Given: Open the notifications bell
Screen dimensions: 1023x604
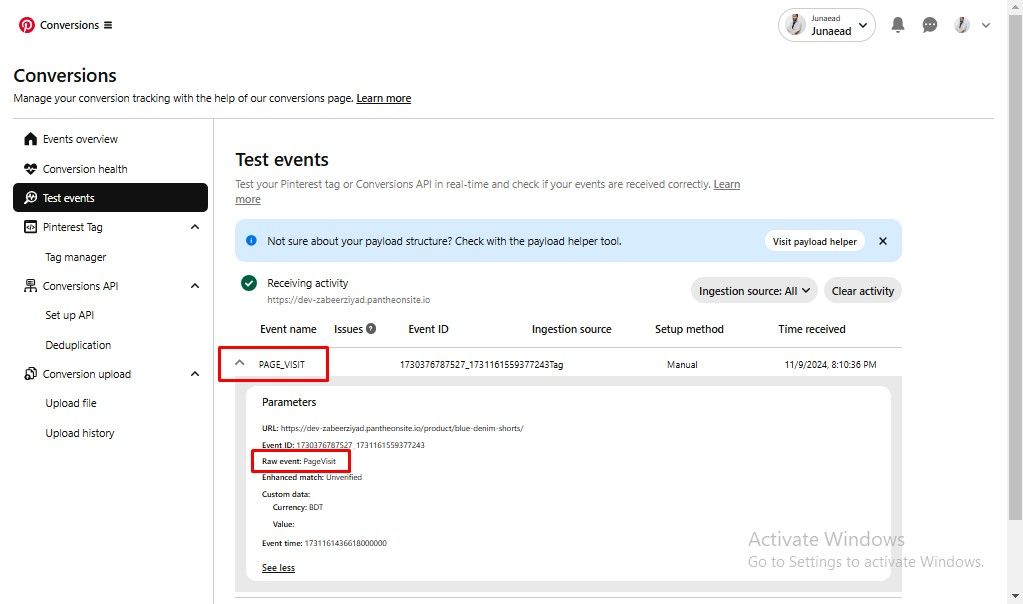Looking at the screenshot, I should click(x=898, y=25).
